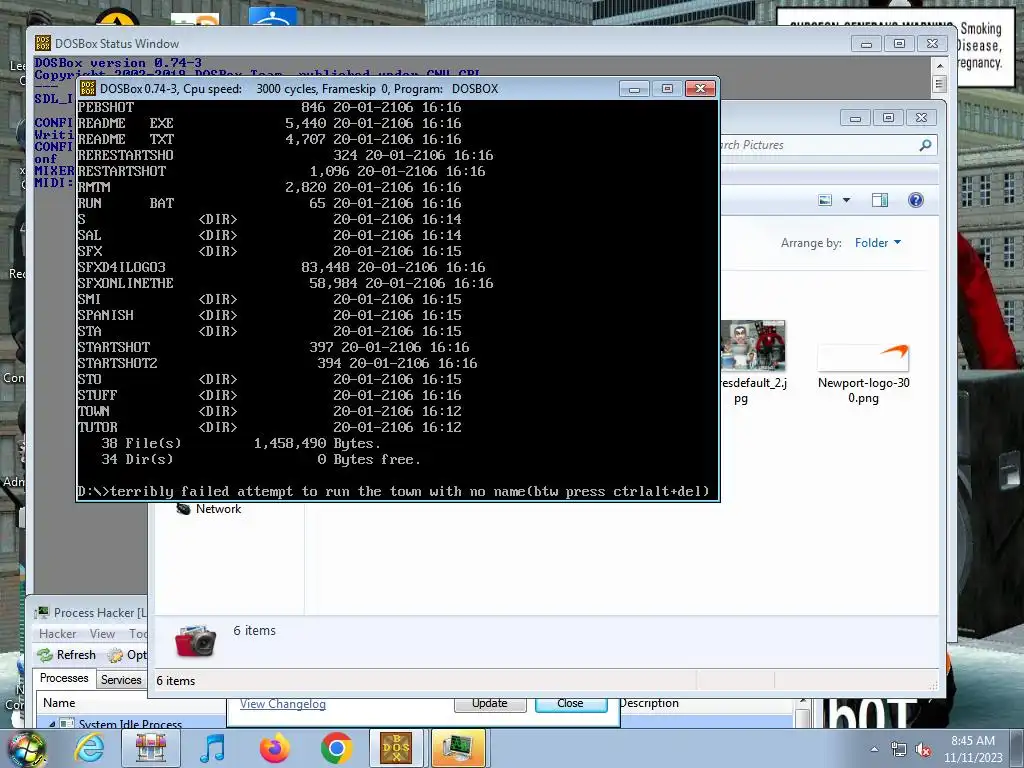Click the DOSBox Status Window scroll up arrow

pos(939,65)
